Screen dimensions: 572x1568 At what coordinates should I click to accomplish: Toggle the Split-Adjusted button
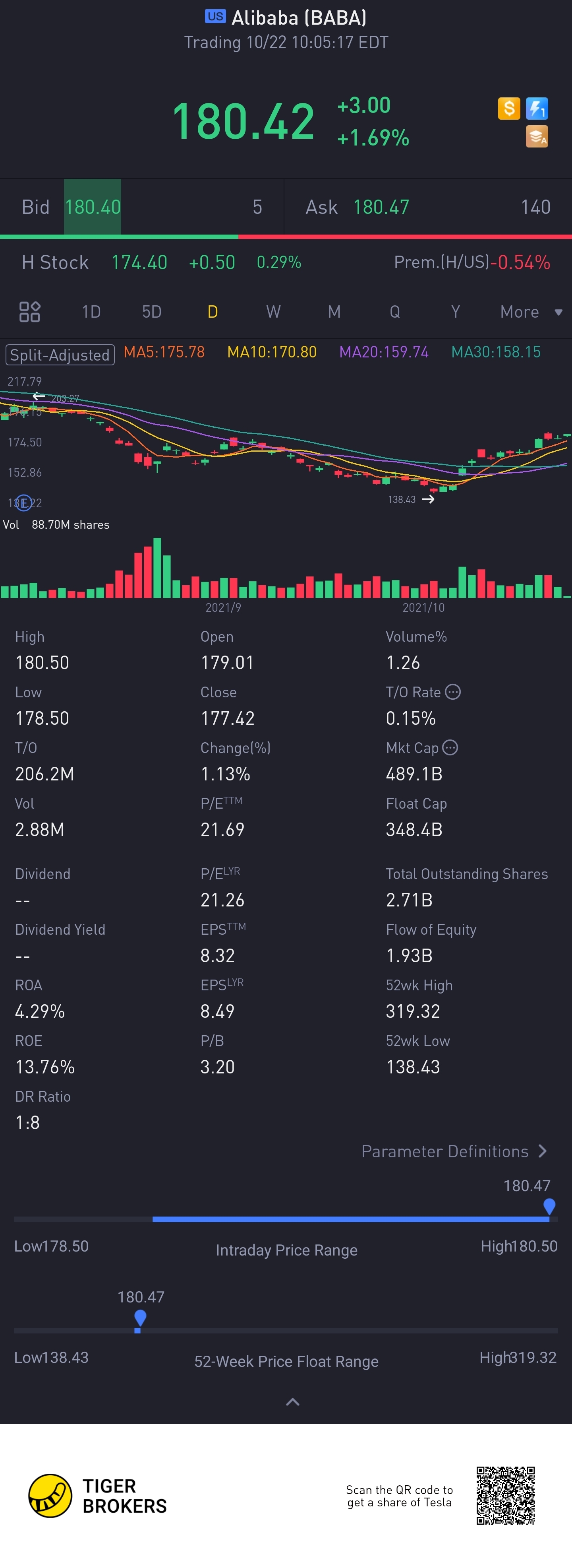pos(60,355)
